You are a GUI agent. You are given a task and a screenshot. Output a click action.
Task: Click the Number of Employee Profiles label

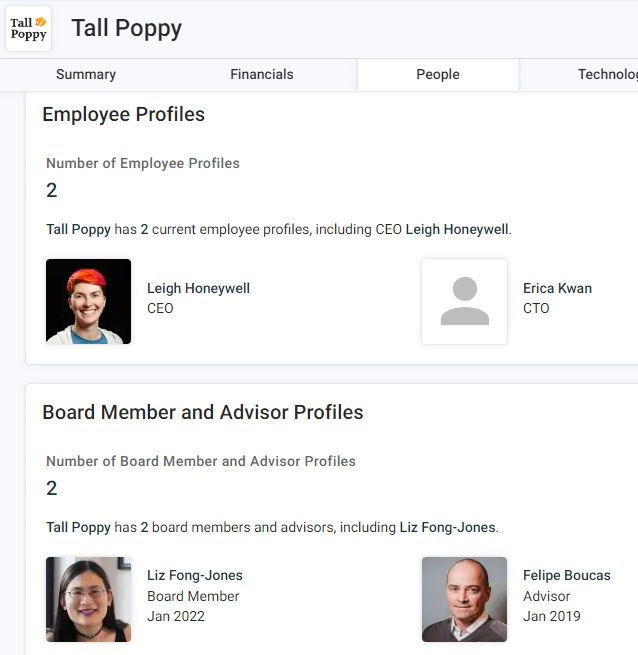coord(143,163)
